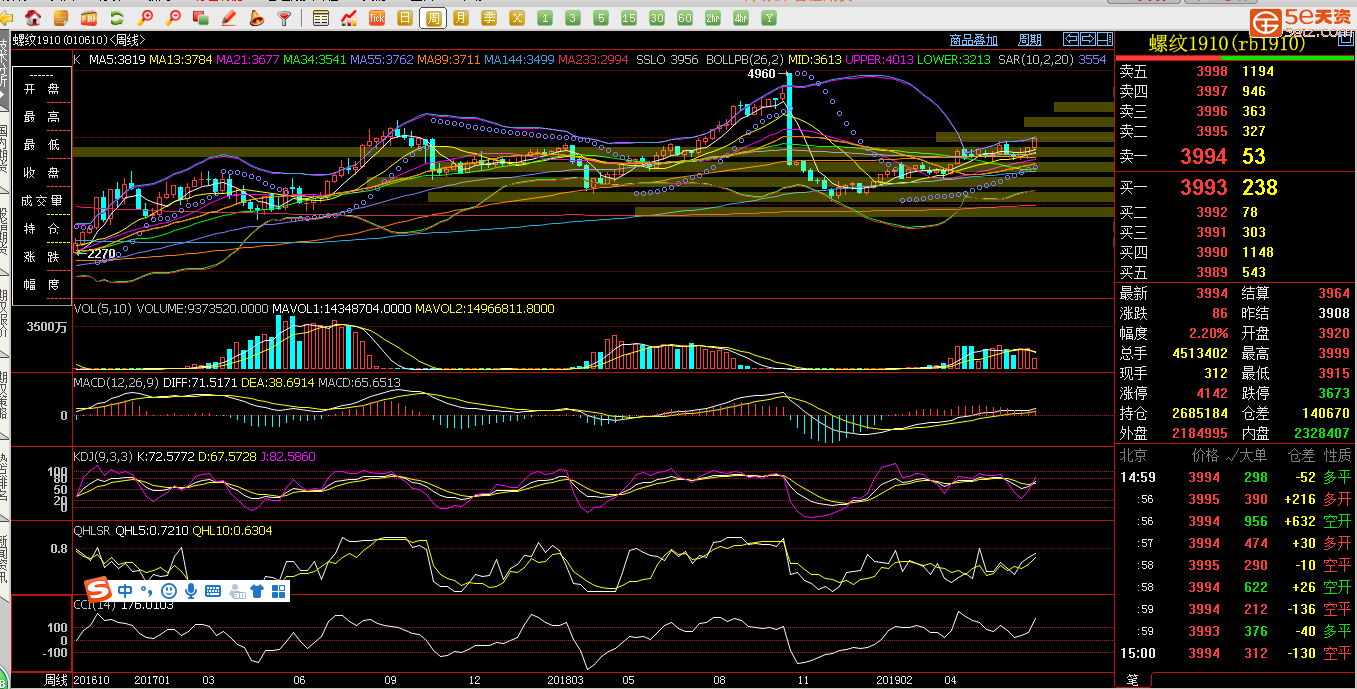Click the 买一 price 3993
1357x689 pixels.
(1203, 187)
